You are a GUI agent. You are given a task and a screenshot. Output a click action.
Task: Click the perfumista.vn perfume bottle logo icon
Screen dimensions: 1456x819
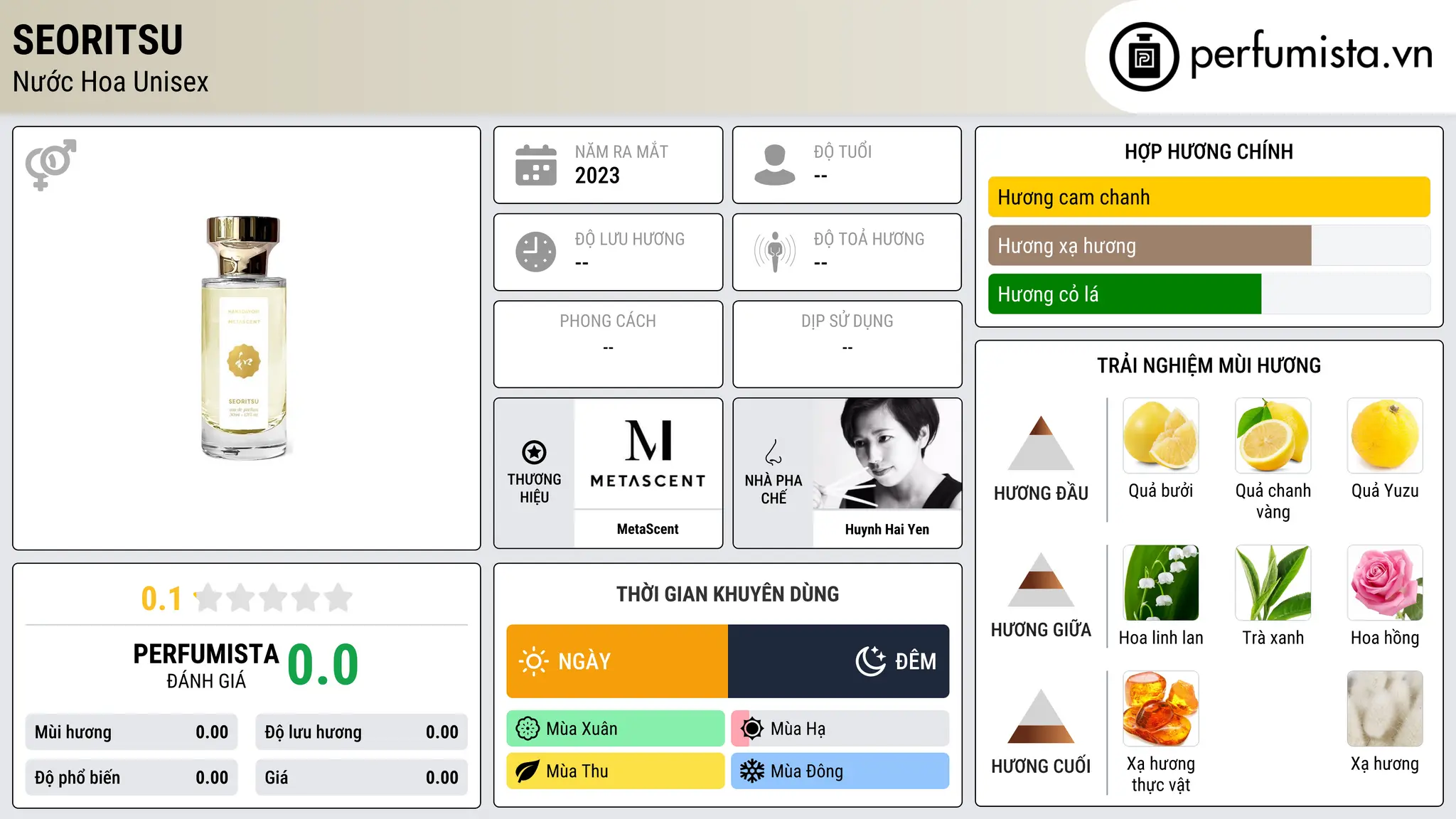click(1144, 57)
